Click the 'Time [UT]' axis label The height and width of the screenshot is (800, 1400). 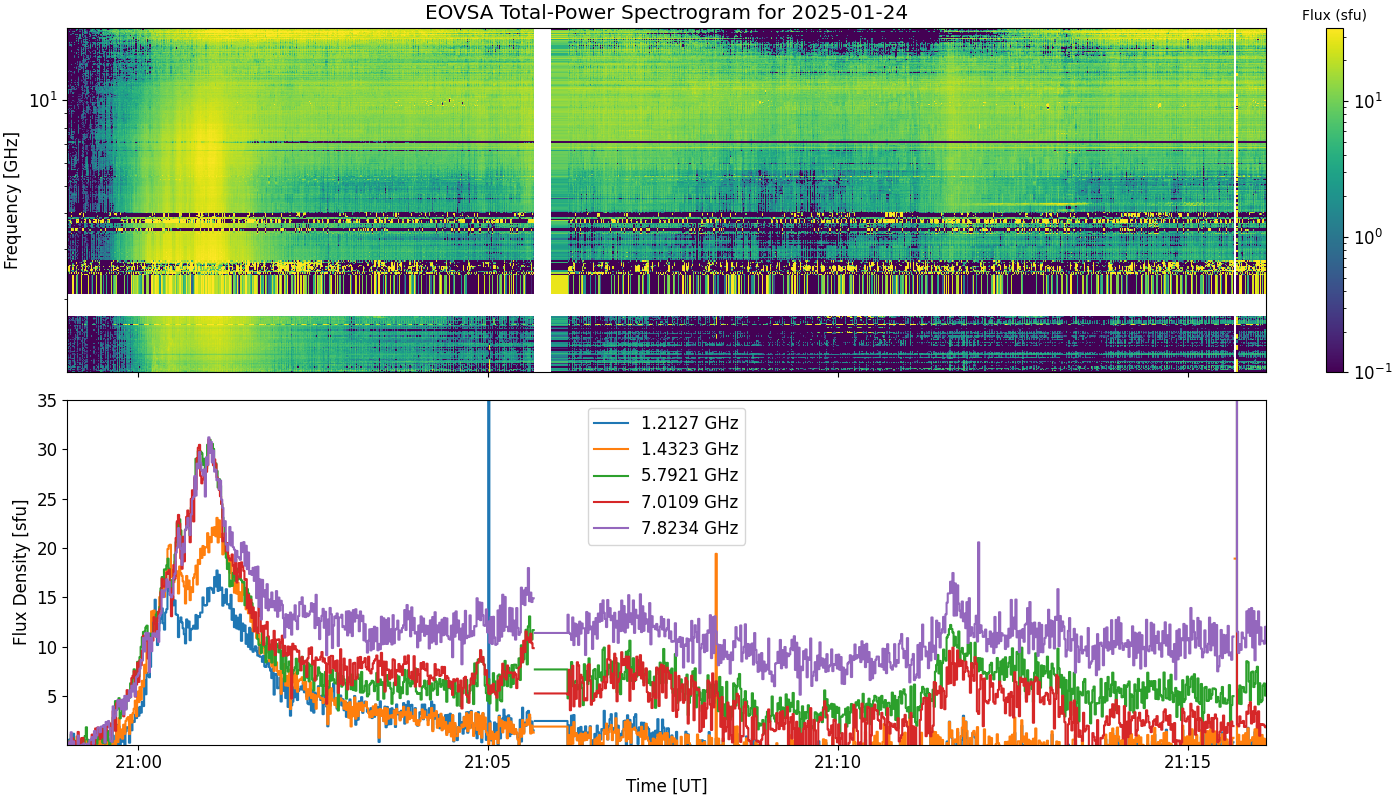[x=666, y=786]
